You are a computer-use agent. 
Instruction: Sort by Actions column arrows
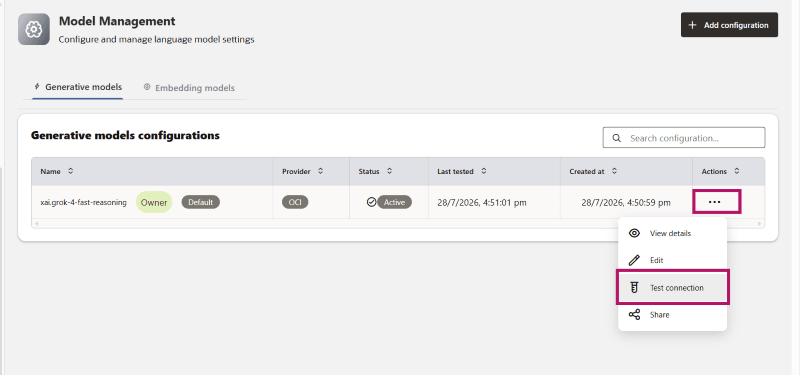point(737,171)
